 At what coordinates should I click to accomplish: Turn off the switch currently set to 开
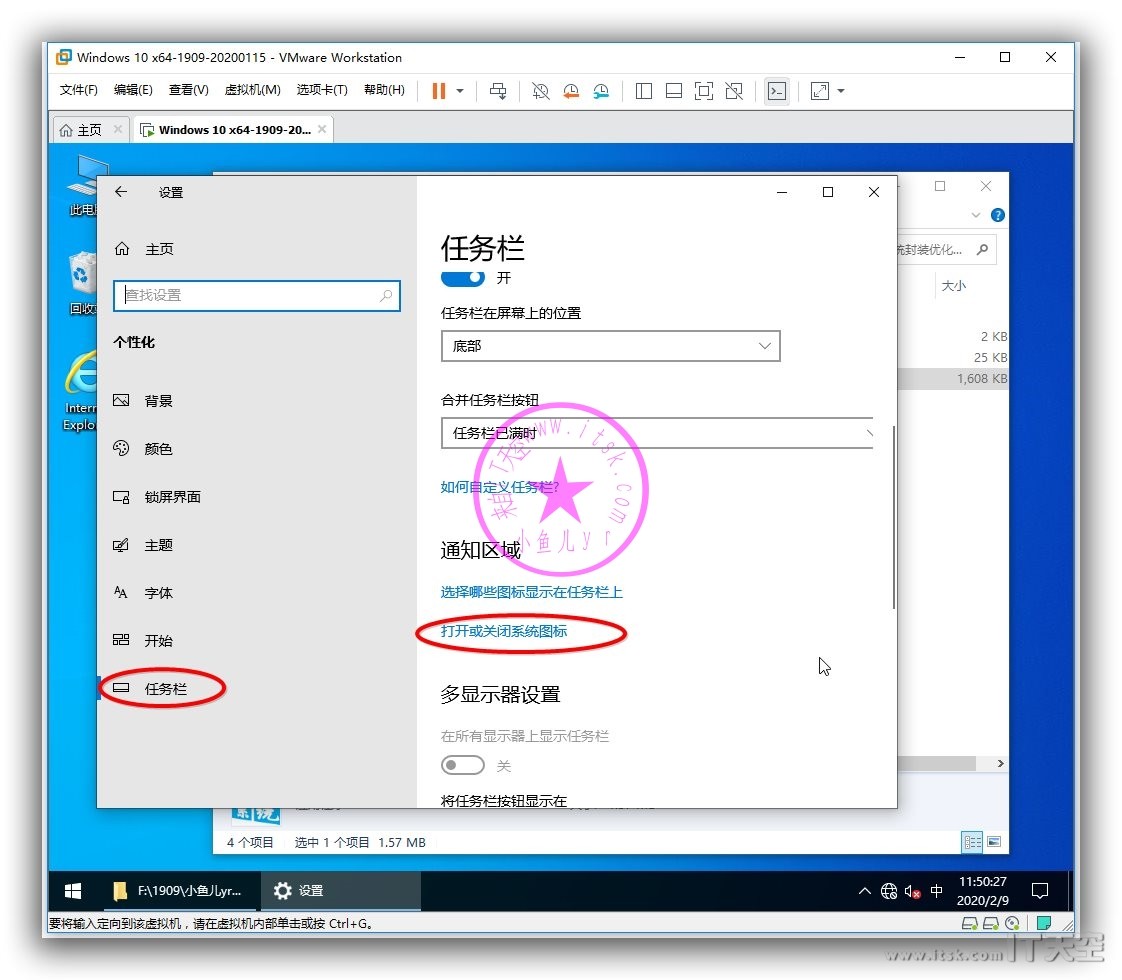tap(462, 278)
